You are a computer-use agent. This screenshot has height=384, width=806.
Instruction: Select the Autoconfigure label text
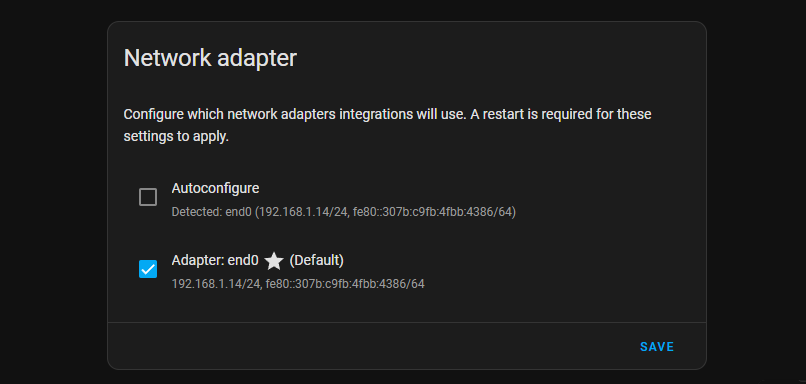coord(215,189)
